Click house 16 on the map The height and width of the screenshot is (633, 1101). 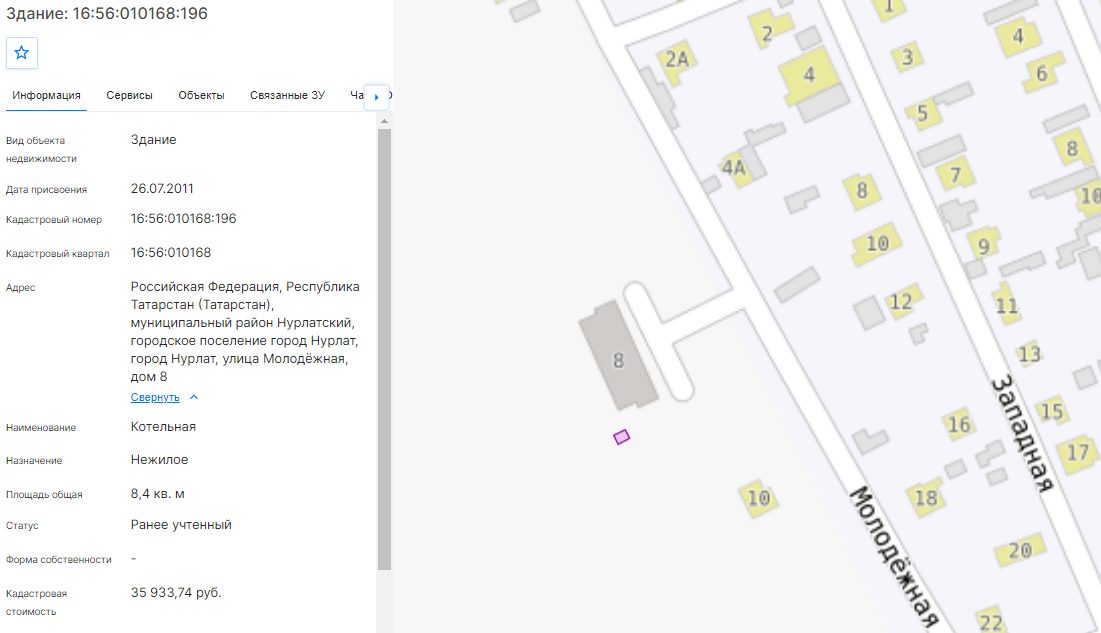(959, 424)
